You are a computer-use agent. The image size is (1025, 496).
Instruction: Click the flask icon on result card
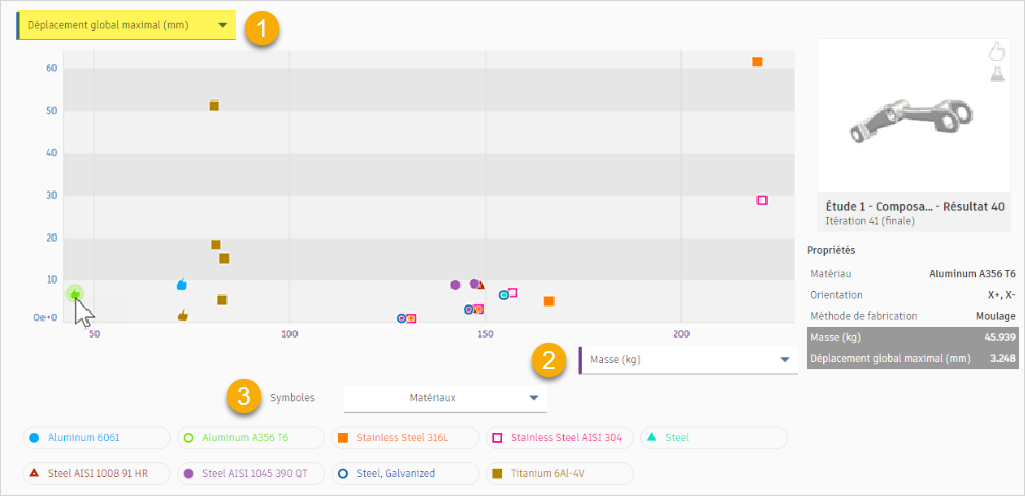tap(996, 73)
